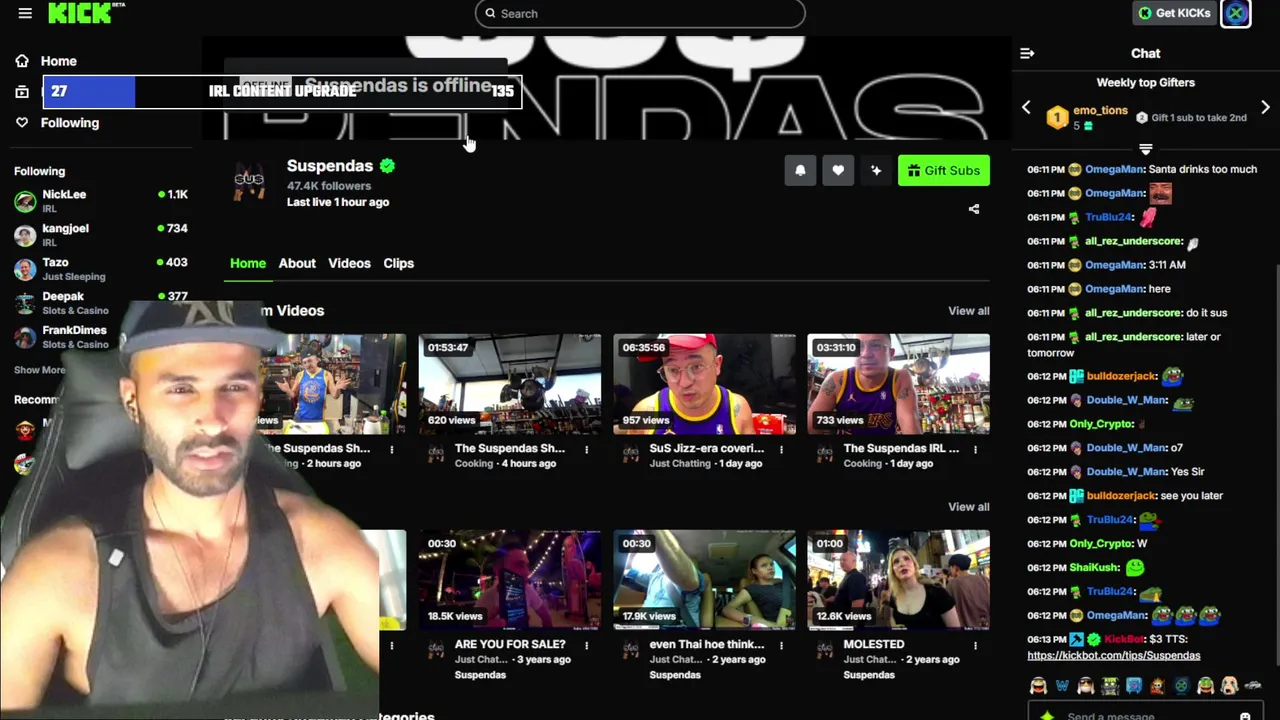Click OmegaMan username in 3:11 AM message
This screenshot has width=1280, height=720.
point(1114,265)
